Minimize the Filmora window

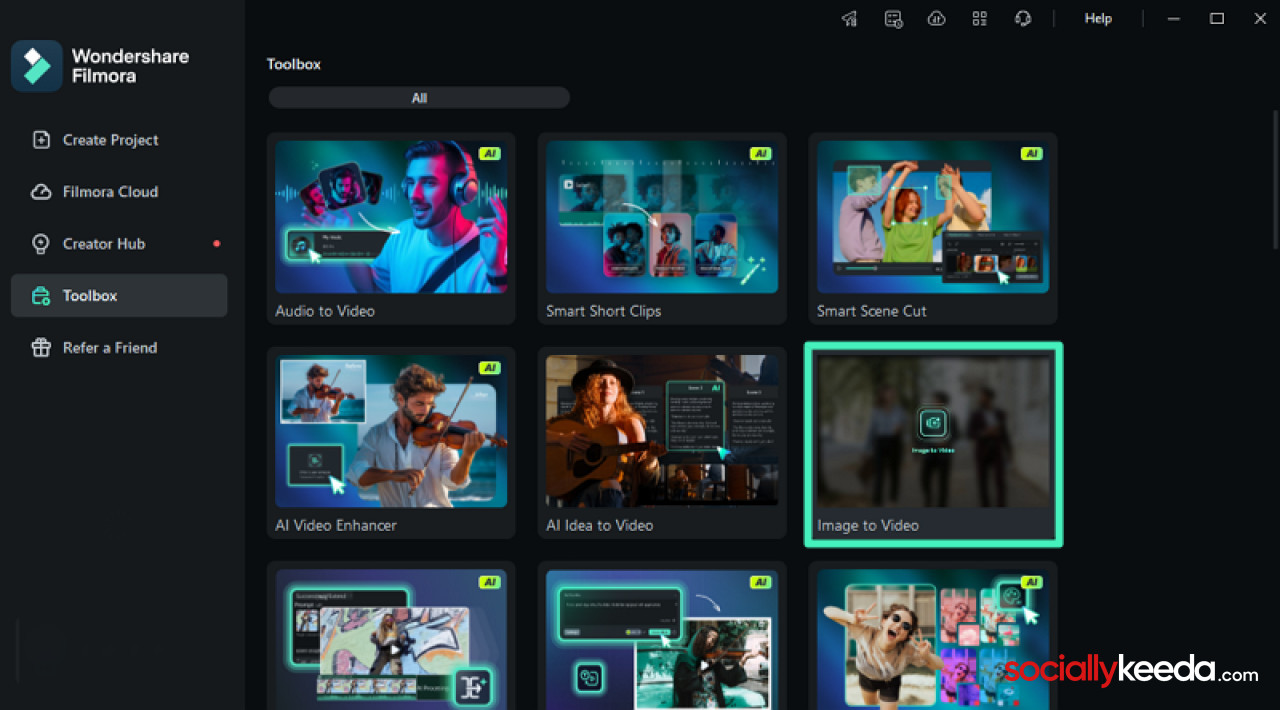tap(1174, 19)
